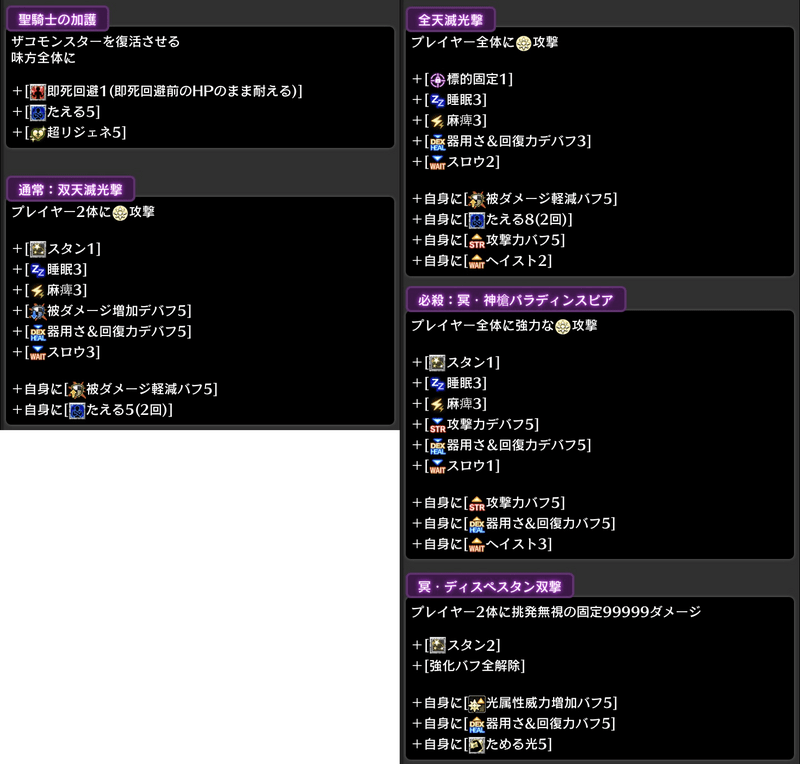Click the 超リジェネ5 icon
Viewport: 800px width, 764px height.
coord(38,132)
